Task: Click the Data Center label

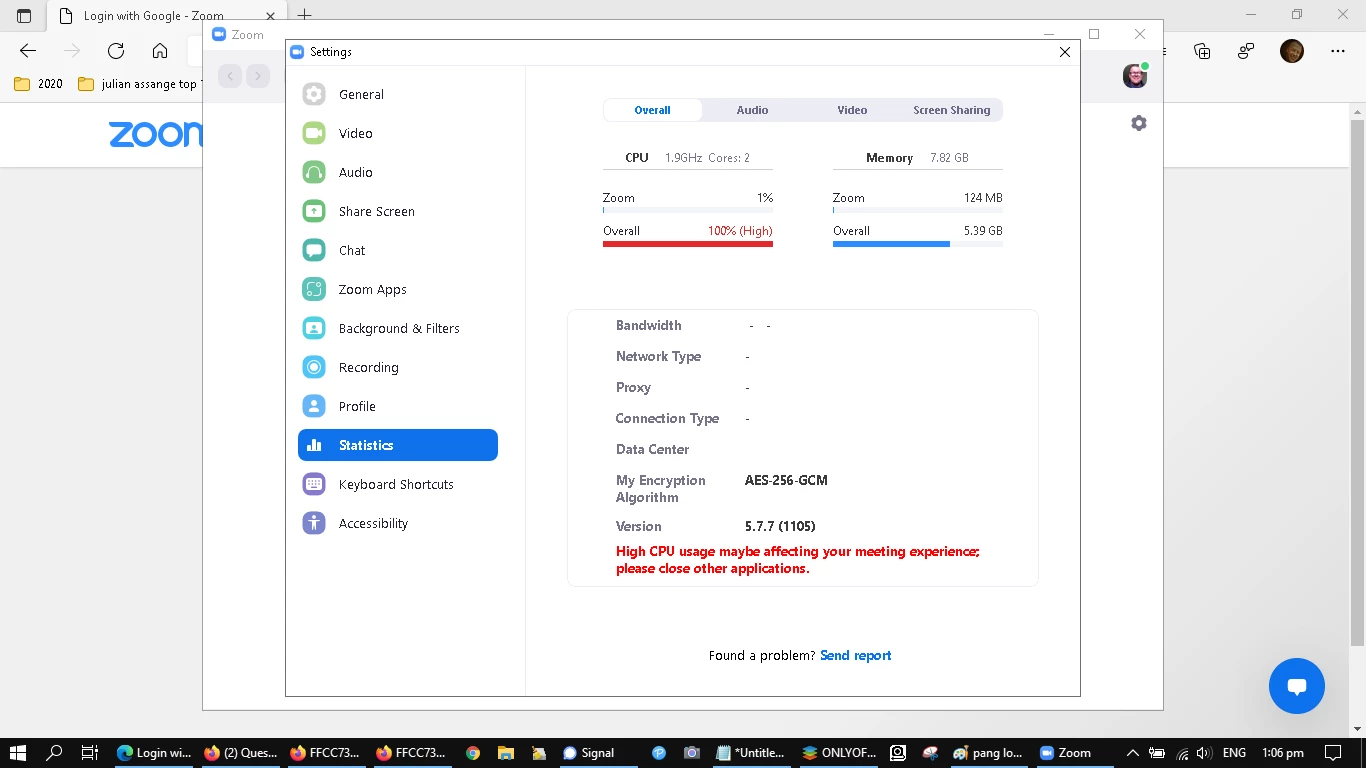Action: (652, 449)
